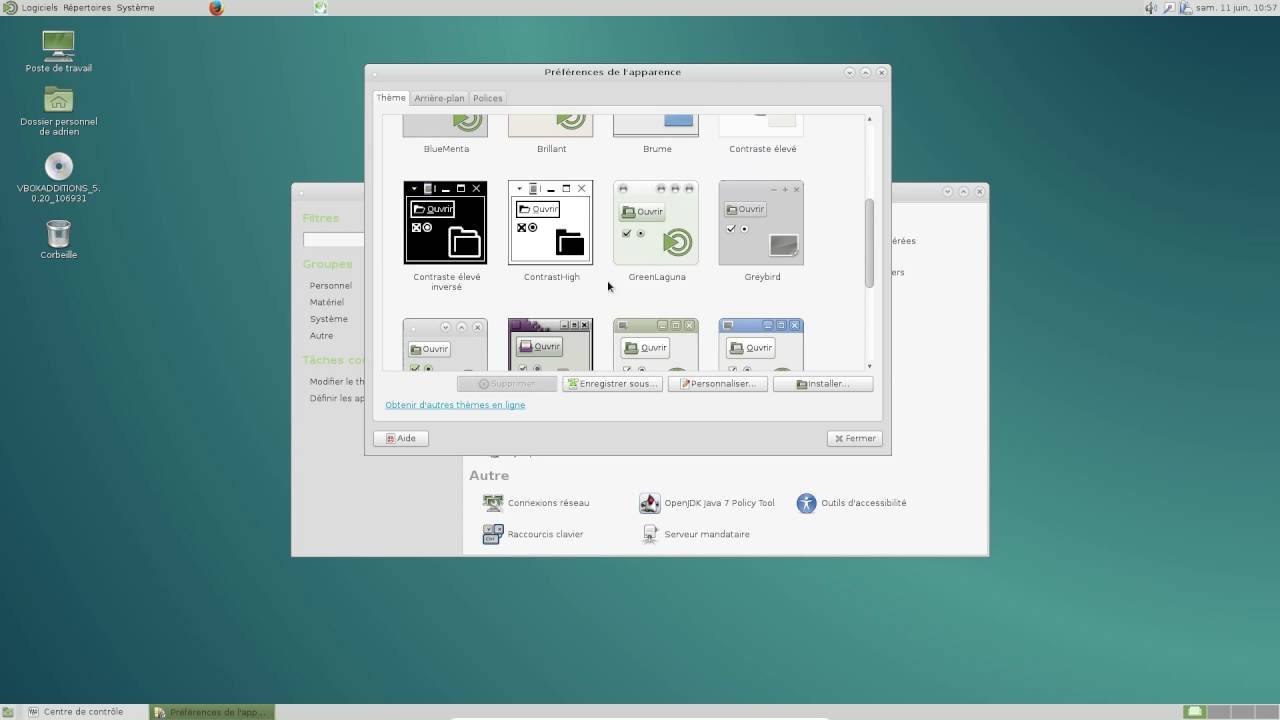This screenshot has height=720, width=1280.
Task: Select the Corbeille trash icon
Action: 58,239
